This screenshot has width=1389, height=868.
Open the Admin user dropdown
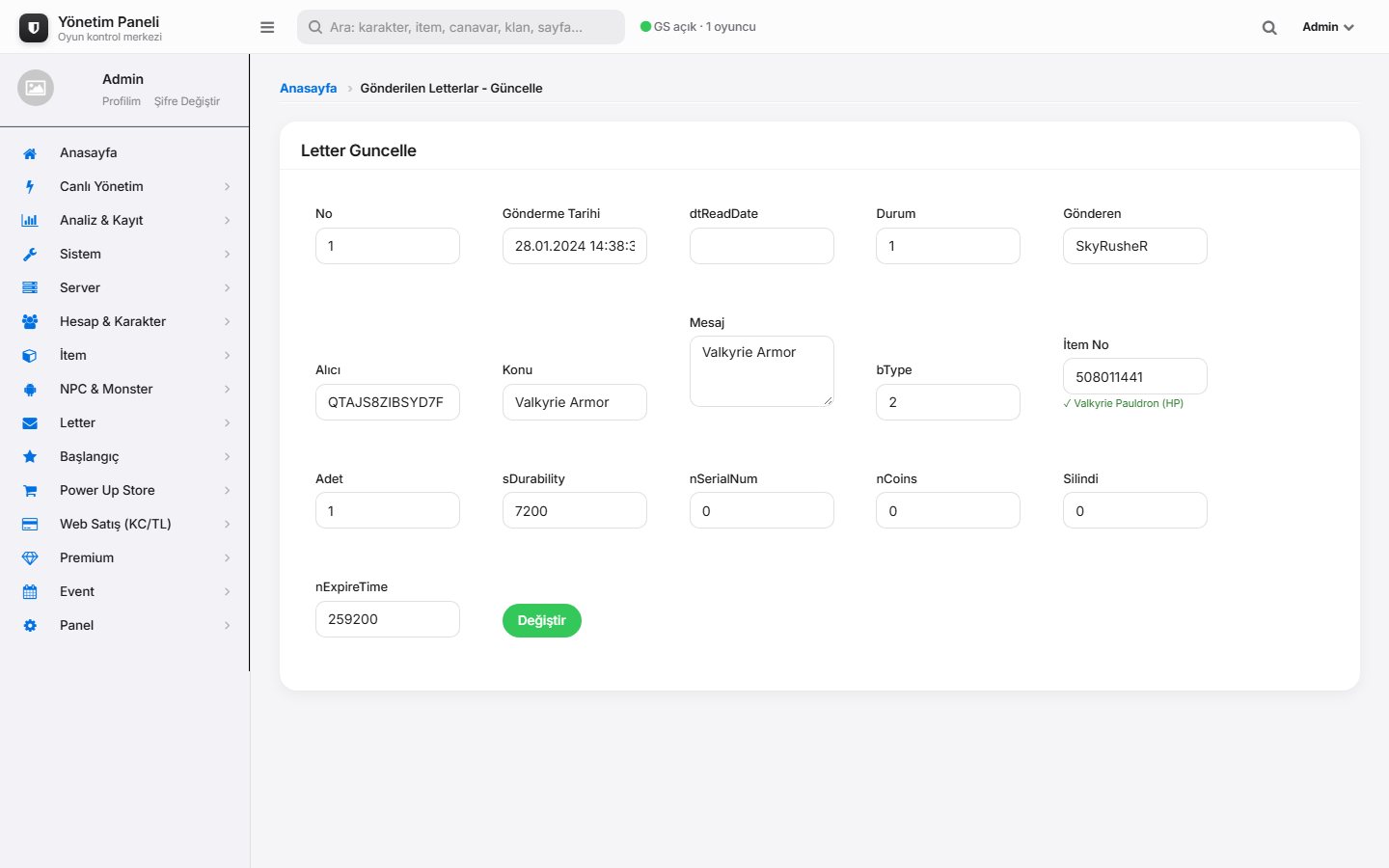(x=1328, y=27)
